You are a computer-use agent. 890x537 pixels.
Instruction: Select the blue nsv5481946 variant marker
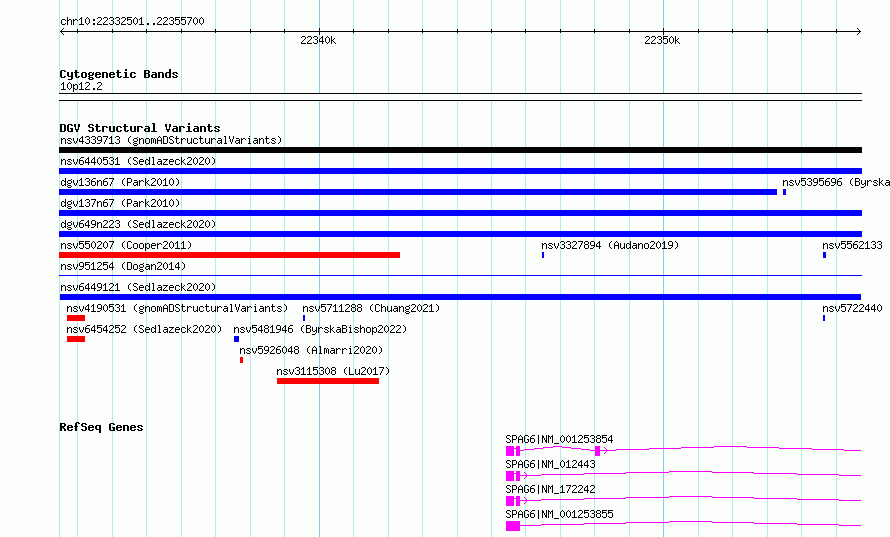point(236,339)
